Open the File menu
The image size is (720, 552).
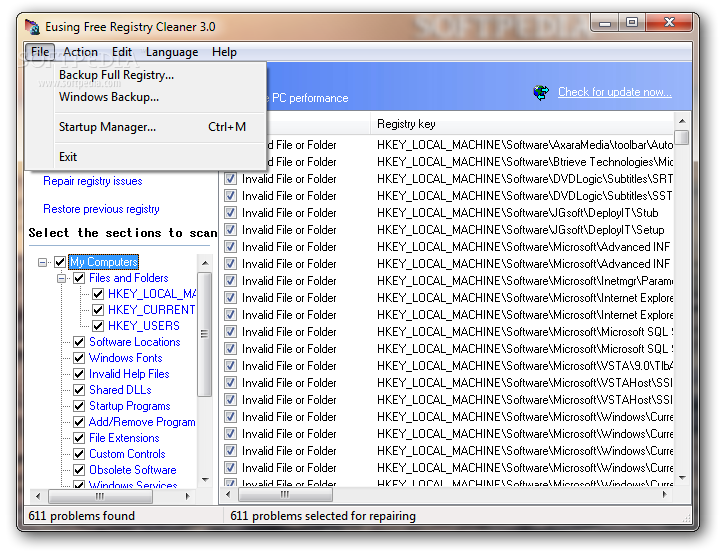[40, 52]
